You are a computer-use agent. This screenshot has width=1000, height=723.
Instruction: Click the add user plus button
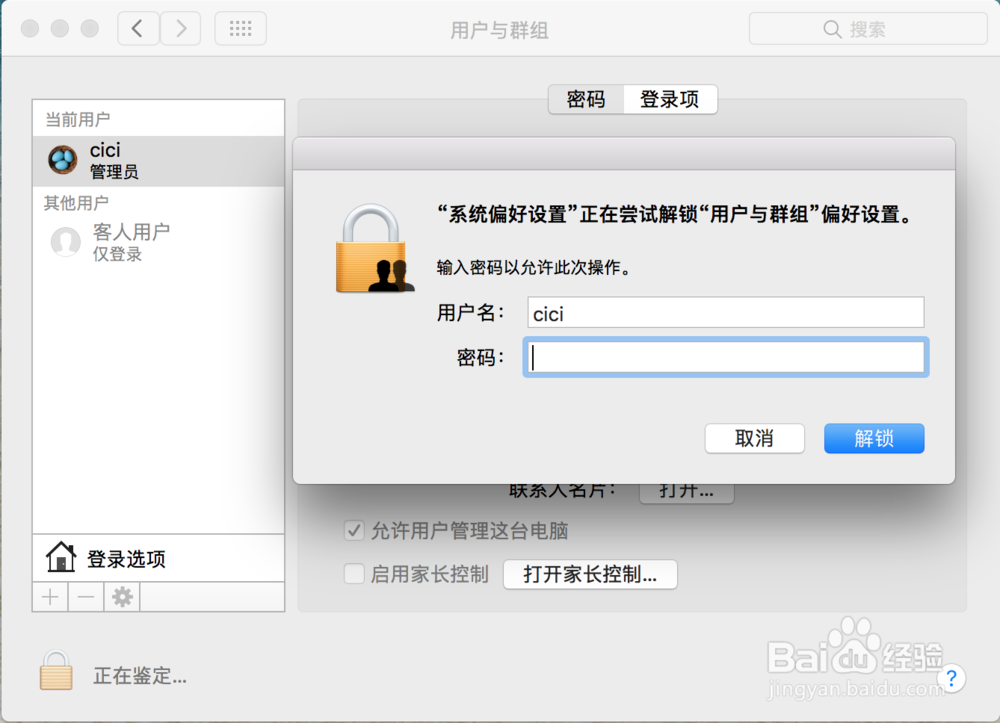[x=50, y=597]
